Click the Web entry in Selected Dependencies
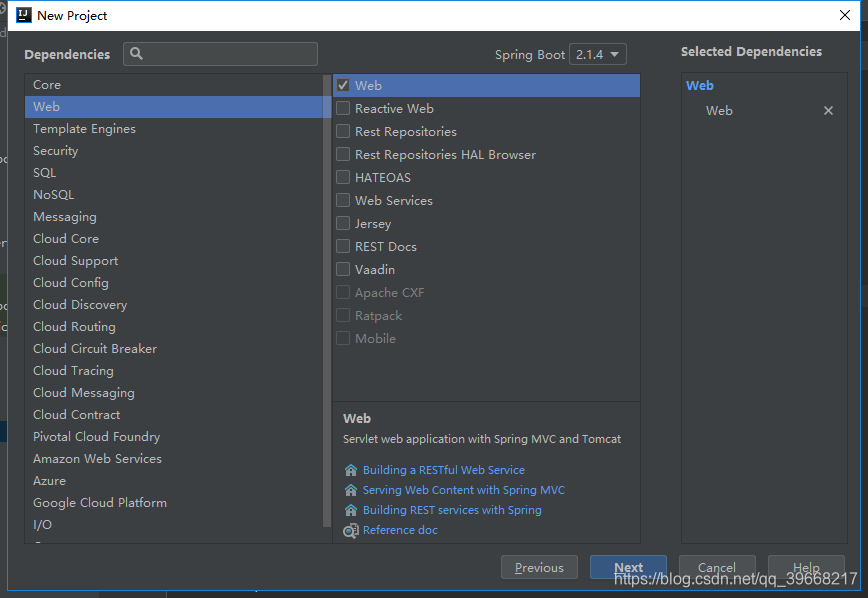 click(719, 111)
